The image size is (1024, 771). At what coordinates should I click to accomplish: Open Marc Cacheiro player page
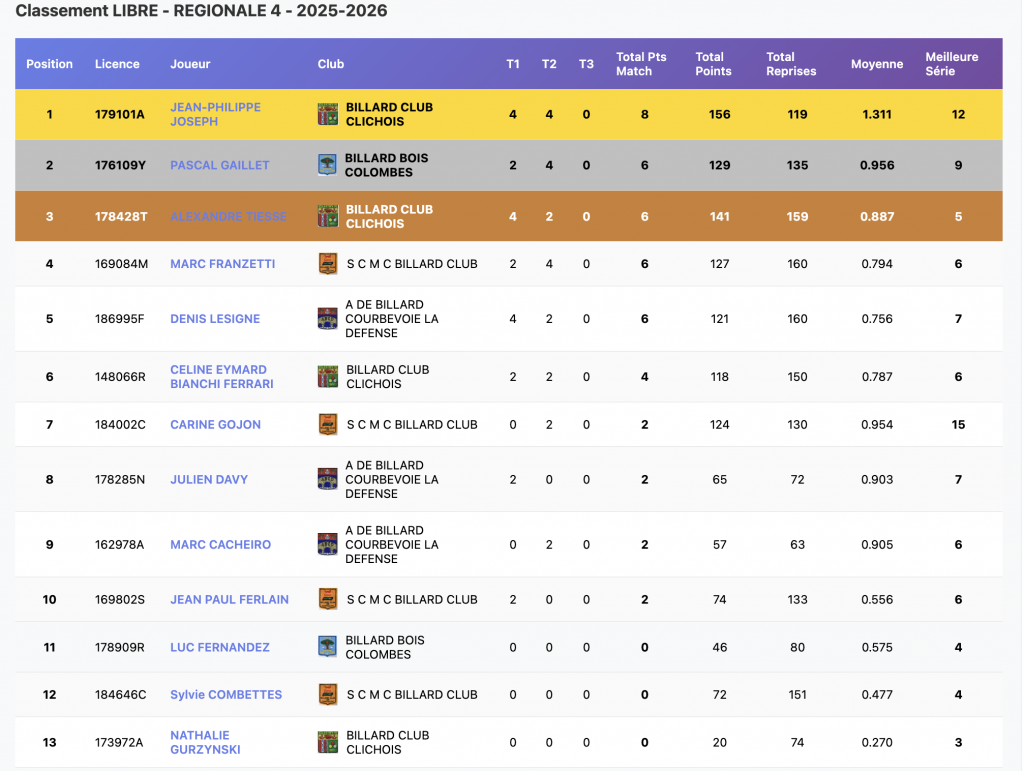pyautogui.click(x=220, y=545)
